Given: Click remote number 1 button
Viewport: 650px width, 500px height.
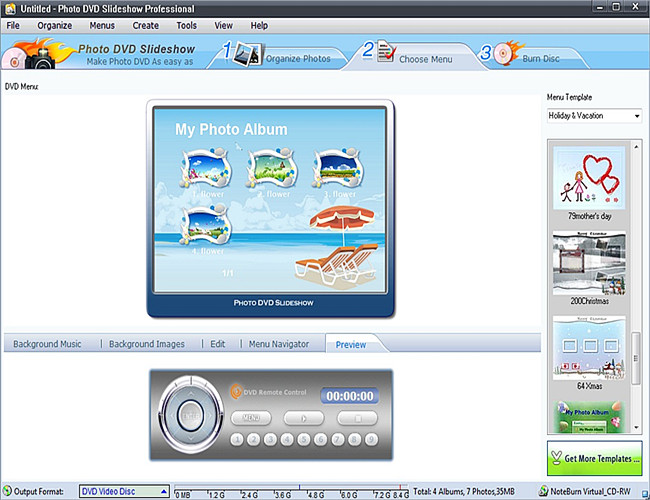Looking at the screenshot, I should point(237,439).
